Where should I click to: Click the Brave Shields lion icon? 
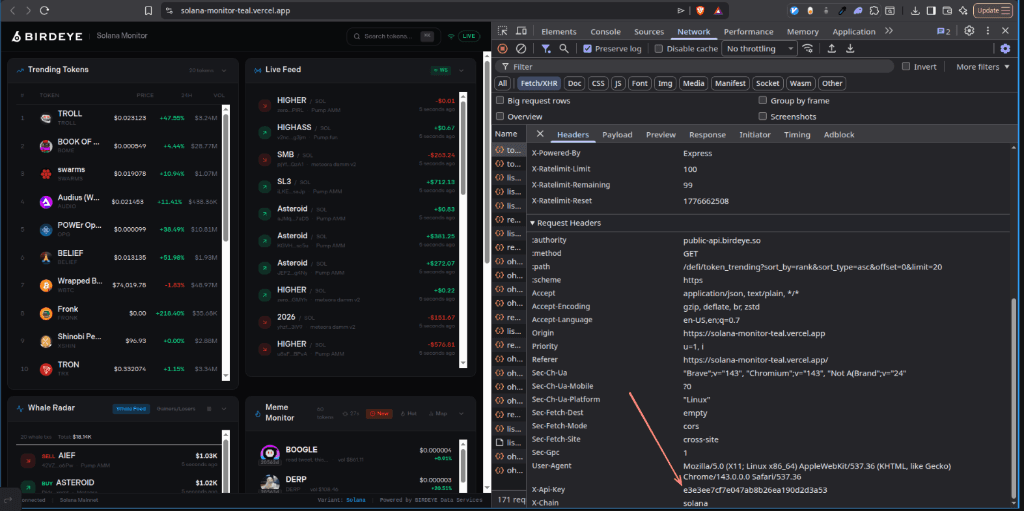pyautogui.click(x=699, y=10)
